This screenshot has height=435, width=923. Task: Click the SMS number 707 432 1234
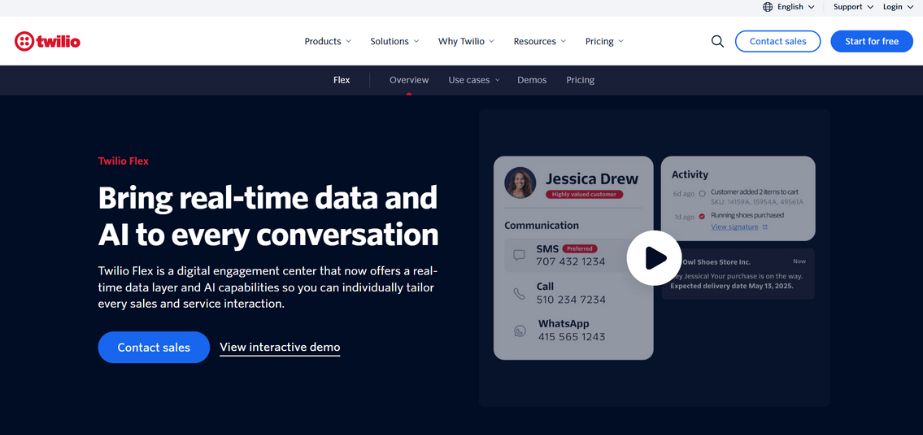coord(570,262)
